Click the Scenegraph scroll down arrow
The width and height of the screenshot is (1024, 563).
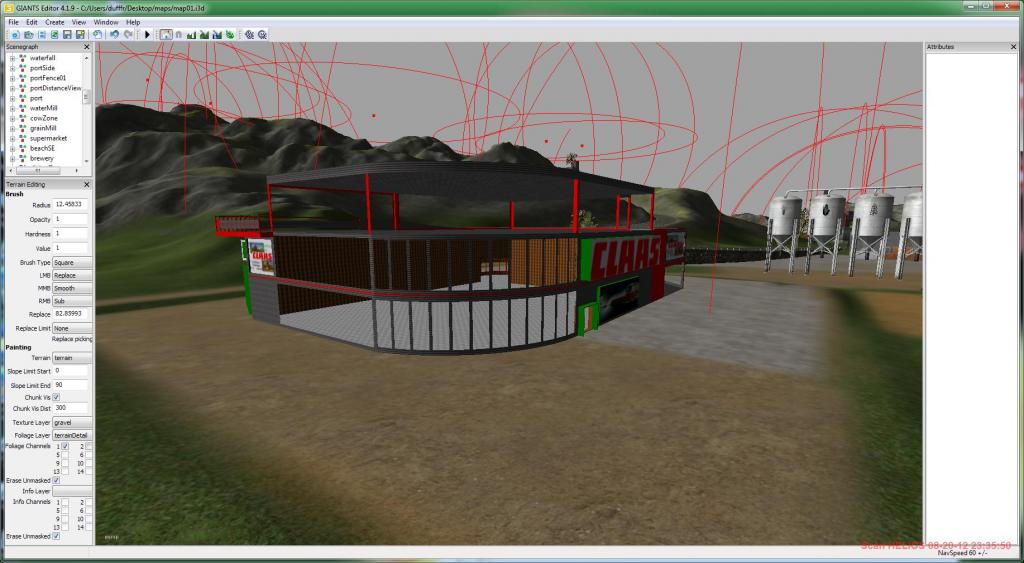pos(86,161)
